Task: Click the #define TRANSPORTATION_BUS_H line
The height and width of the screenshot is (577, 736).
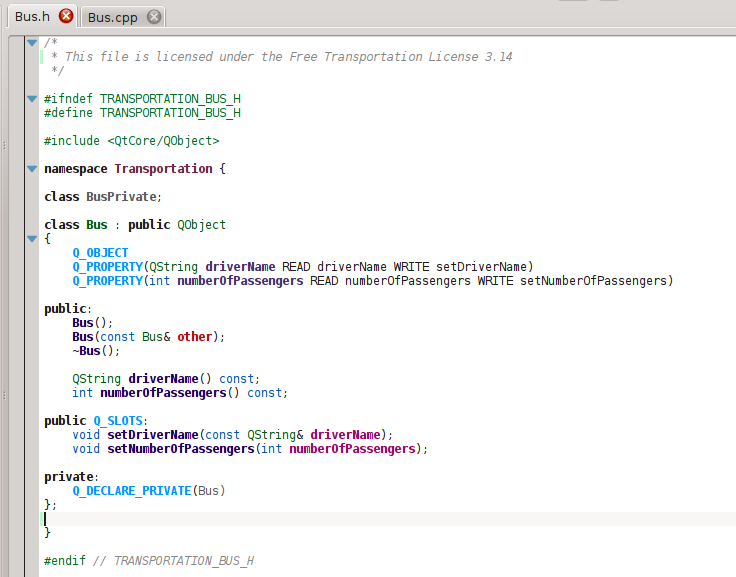Action: tap(142, 113)
